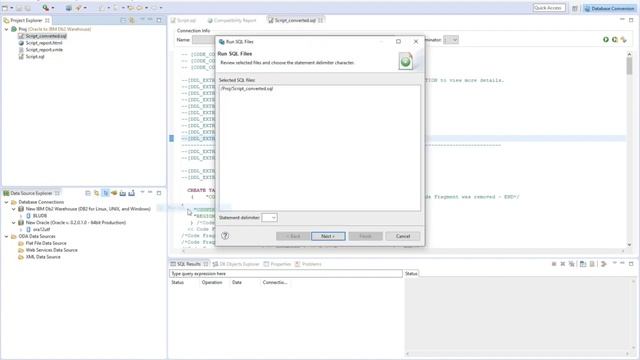
Task: Select the Status tab in SQL Results
Action: [411, 273]
